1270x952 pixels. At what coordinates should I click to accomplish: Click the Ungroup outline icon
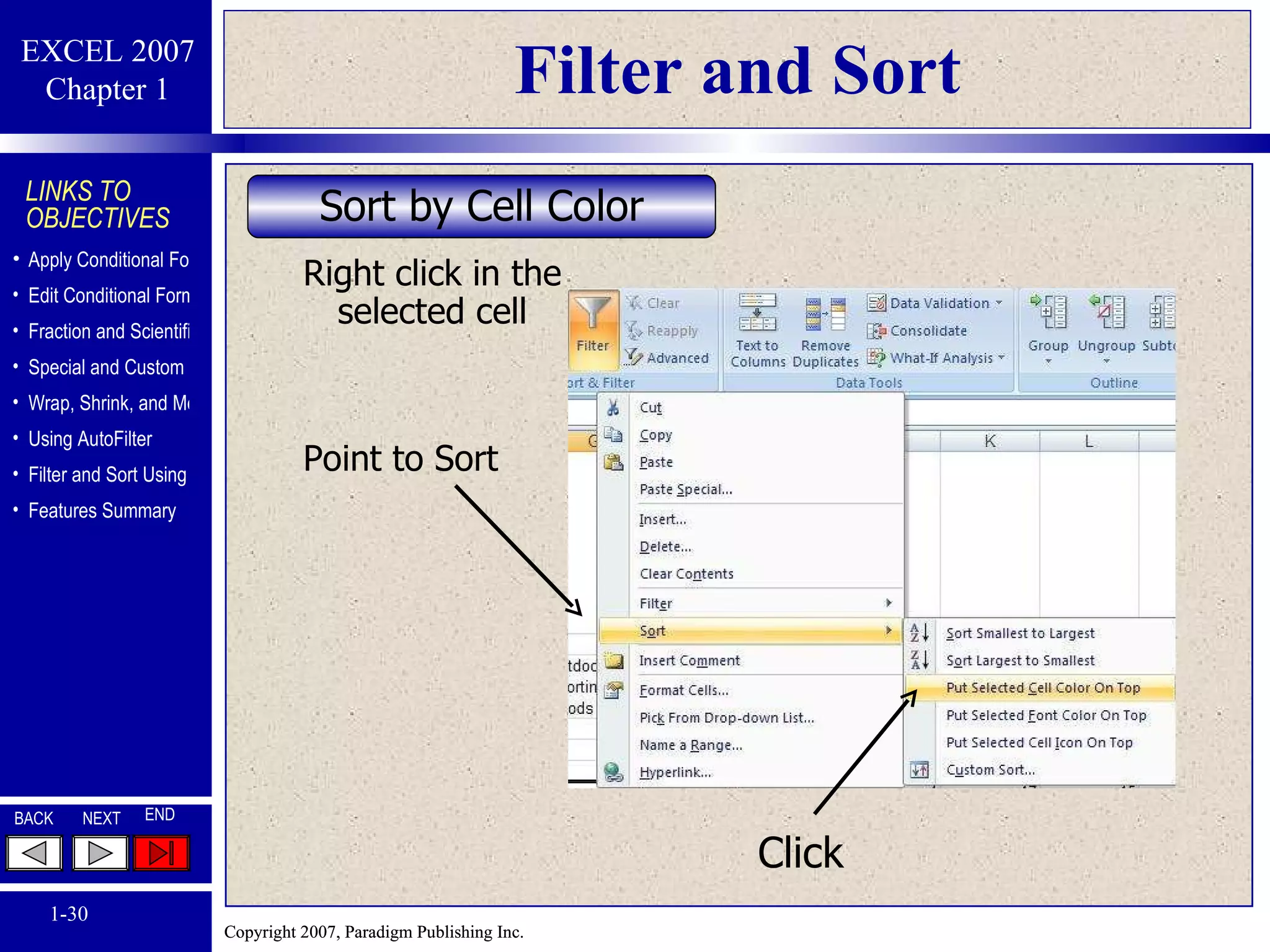[x=1107, y=312]
